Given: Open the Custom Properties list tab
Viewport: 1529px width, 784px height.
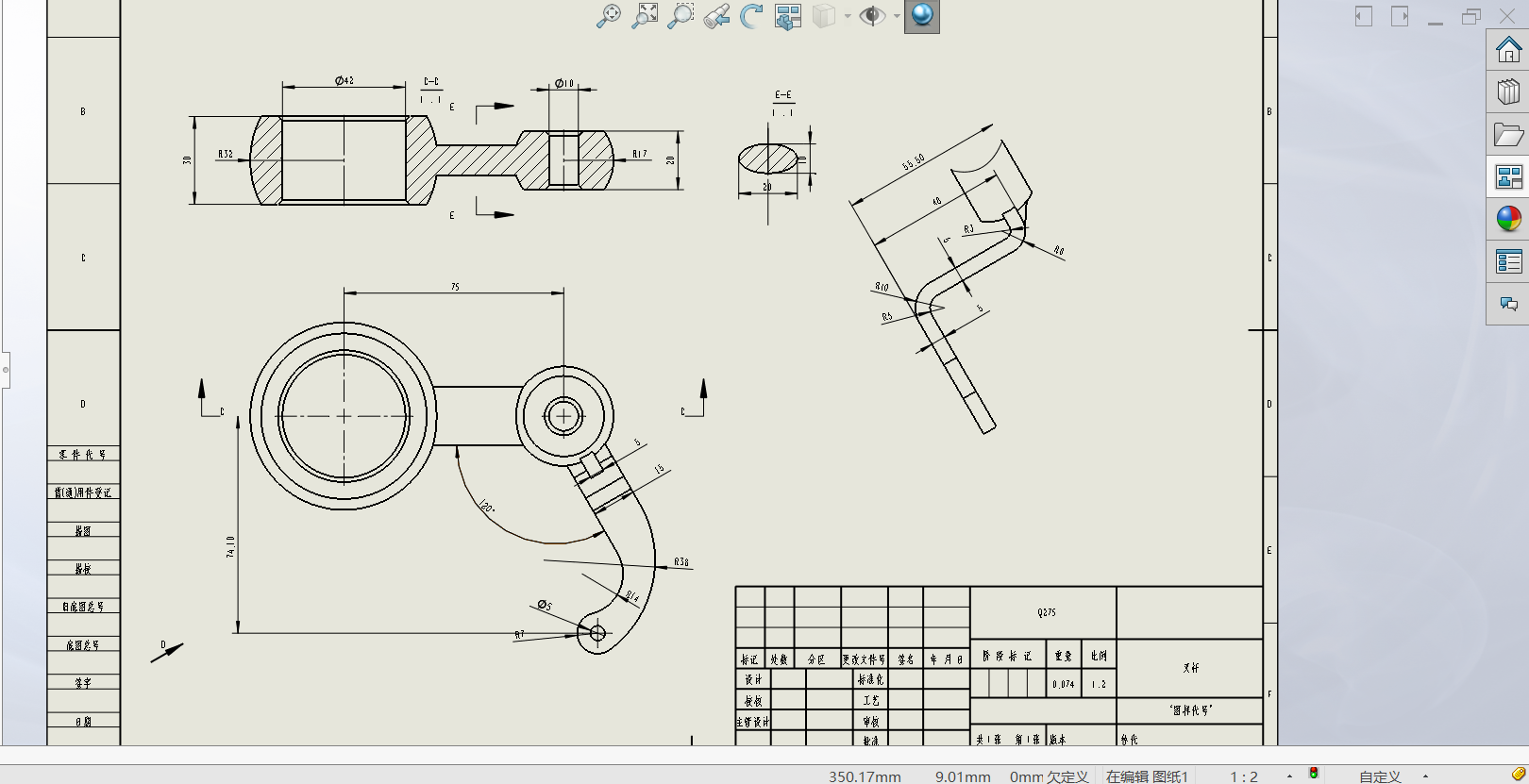Looking at the screenshot, I should (1508, 261).
